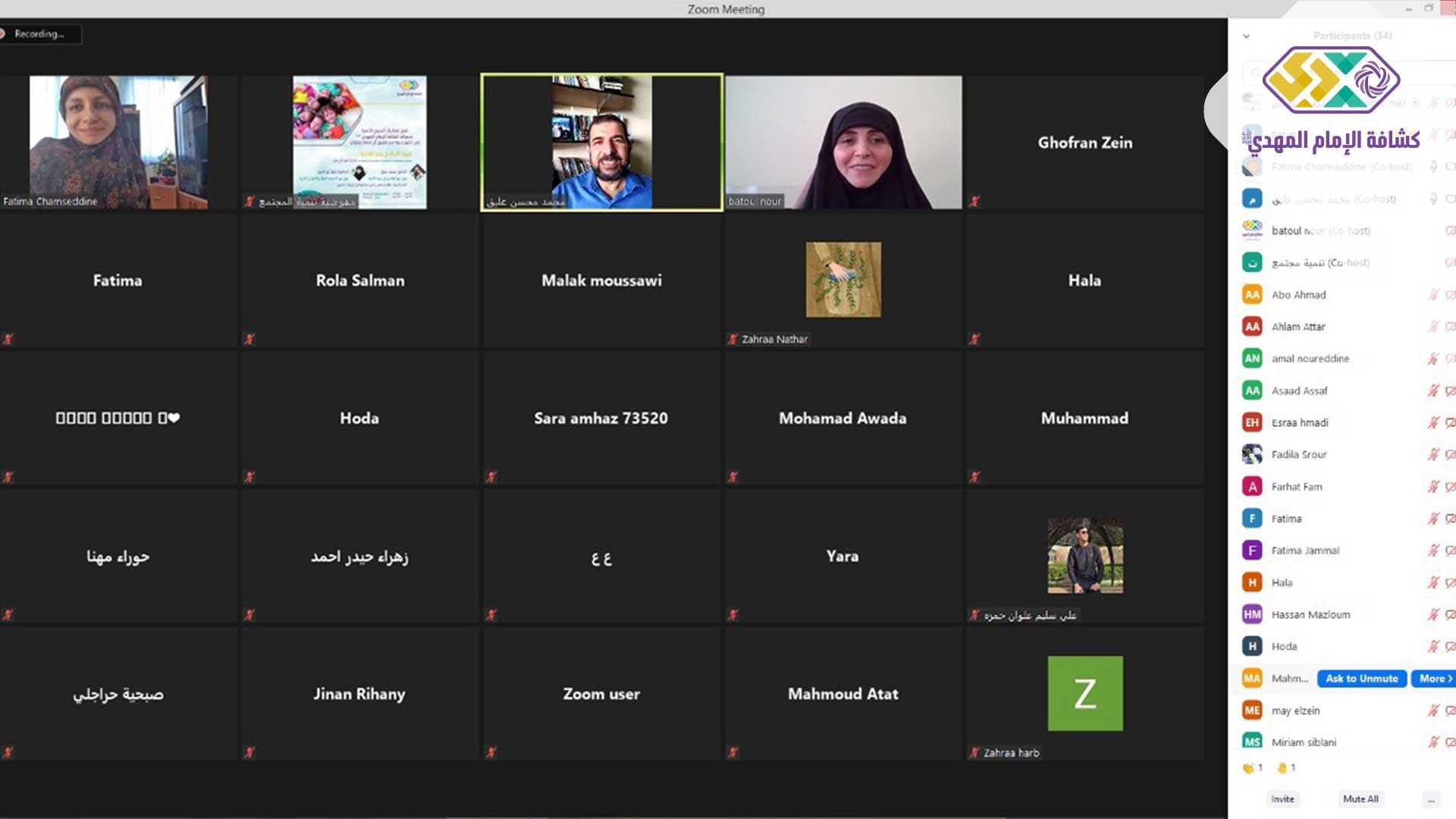Click the Invite button
This screenshot has width=1456, height=819.
[x=1282, y=799]
